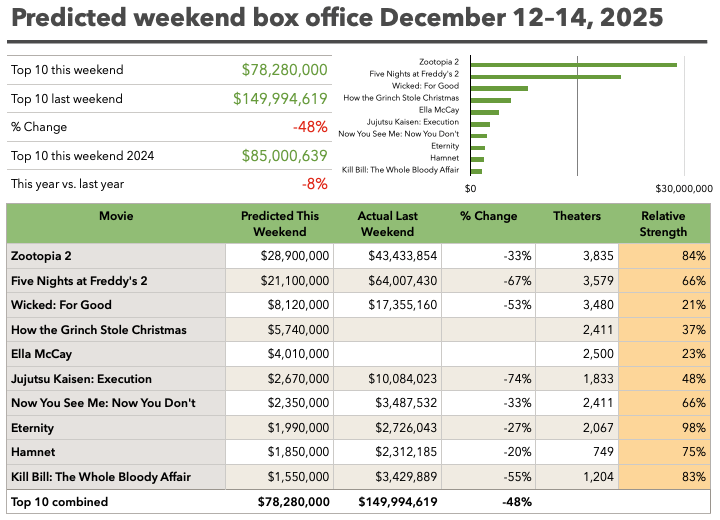Select Eternity's 98% relative strength cell

(x=664, y=428)
